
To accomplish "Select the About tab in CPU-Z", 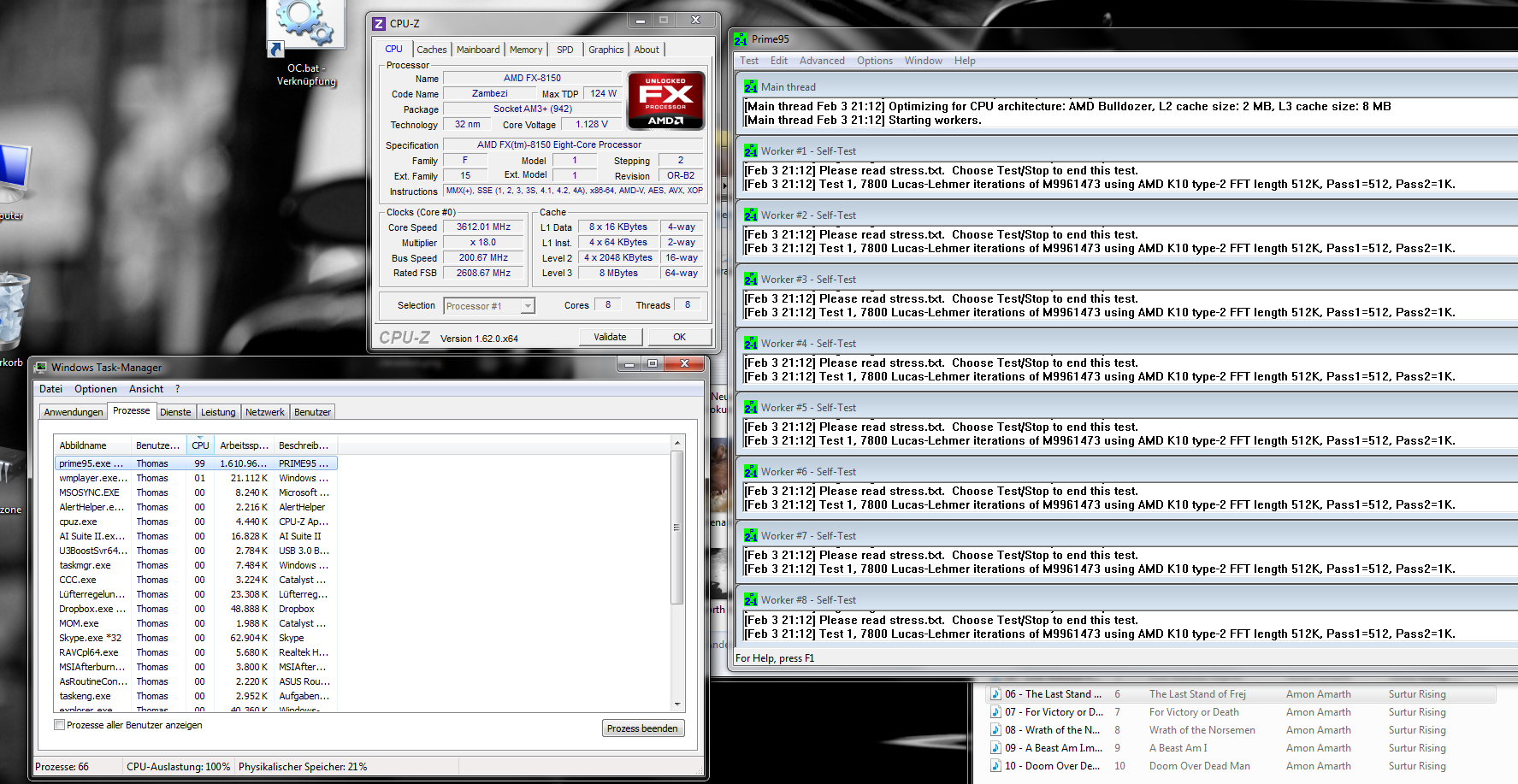I will (647, 50).
